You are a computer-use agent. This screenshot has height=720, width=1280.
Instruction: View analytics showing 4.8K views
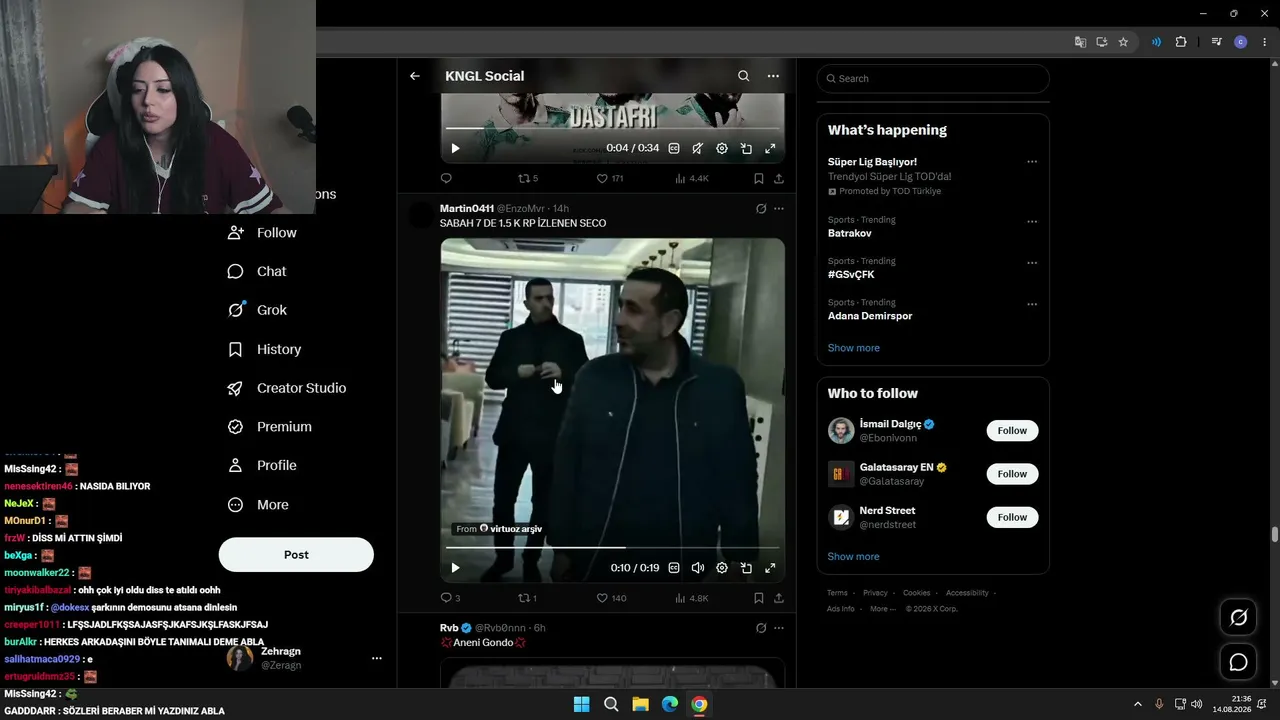point(692,598)
